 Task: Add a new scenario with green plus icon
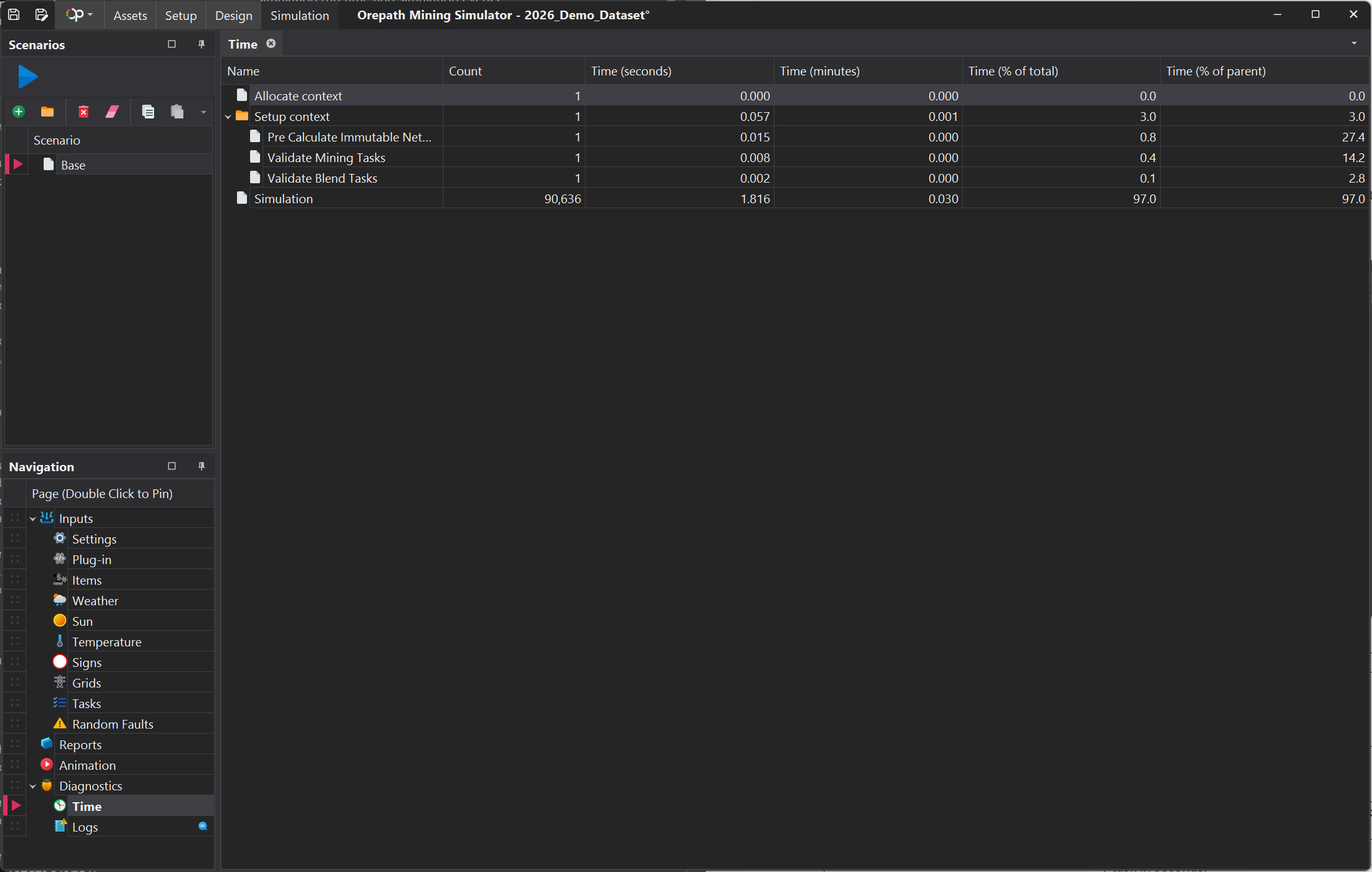tap(19, 112)
